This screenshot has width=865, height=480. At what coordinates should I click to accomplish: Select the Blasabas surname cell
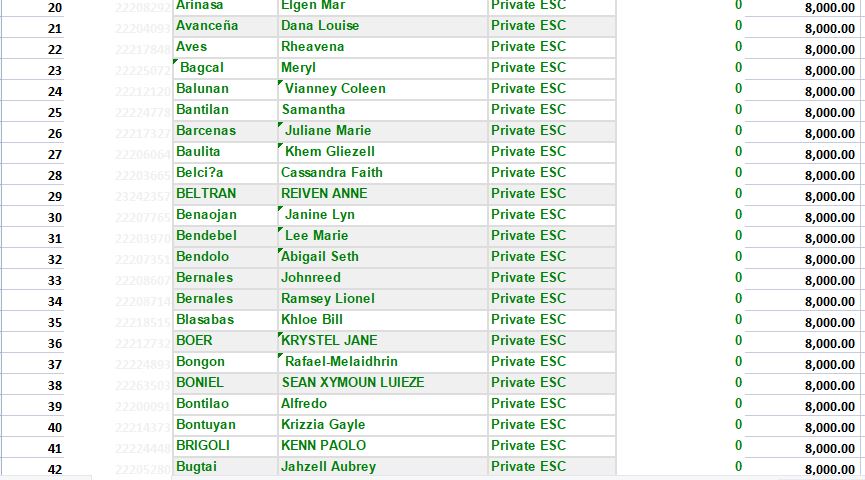click(x=205, y=320)
